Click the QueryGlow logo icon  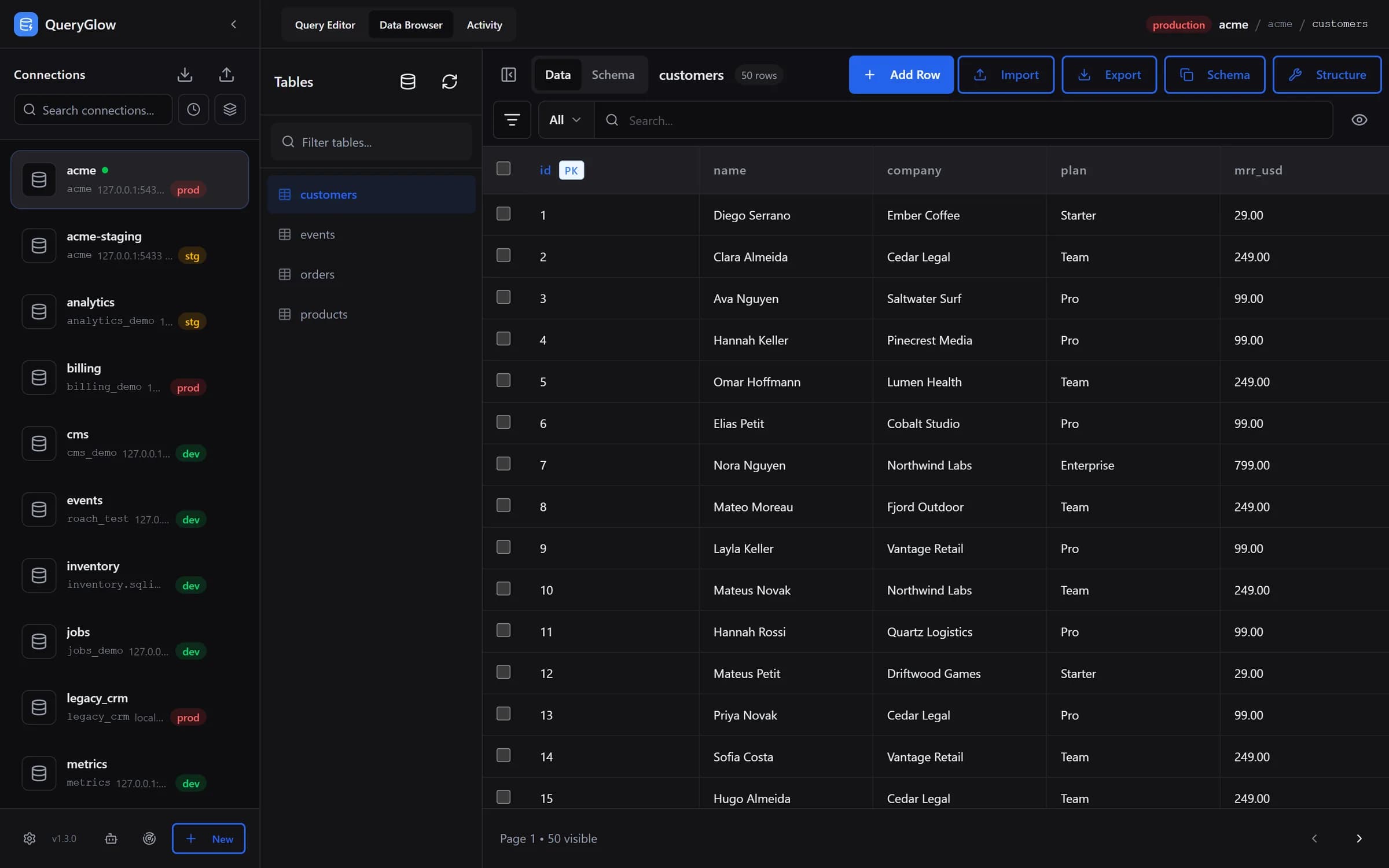pos(26,24)
